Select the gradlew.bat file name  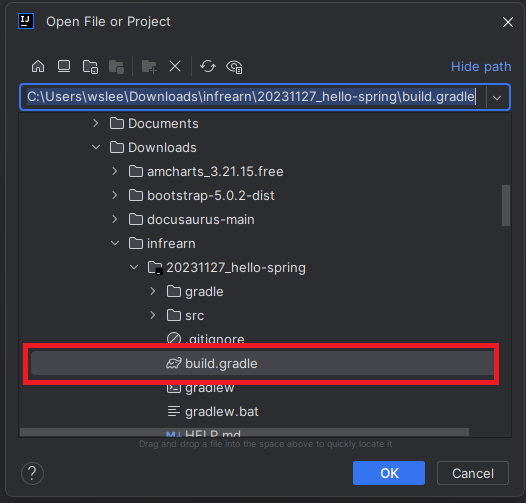[x=222, y=412]
